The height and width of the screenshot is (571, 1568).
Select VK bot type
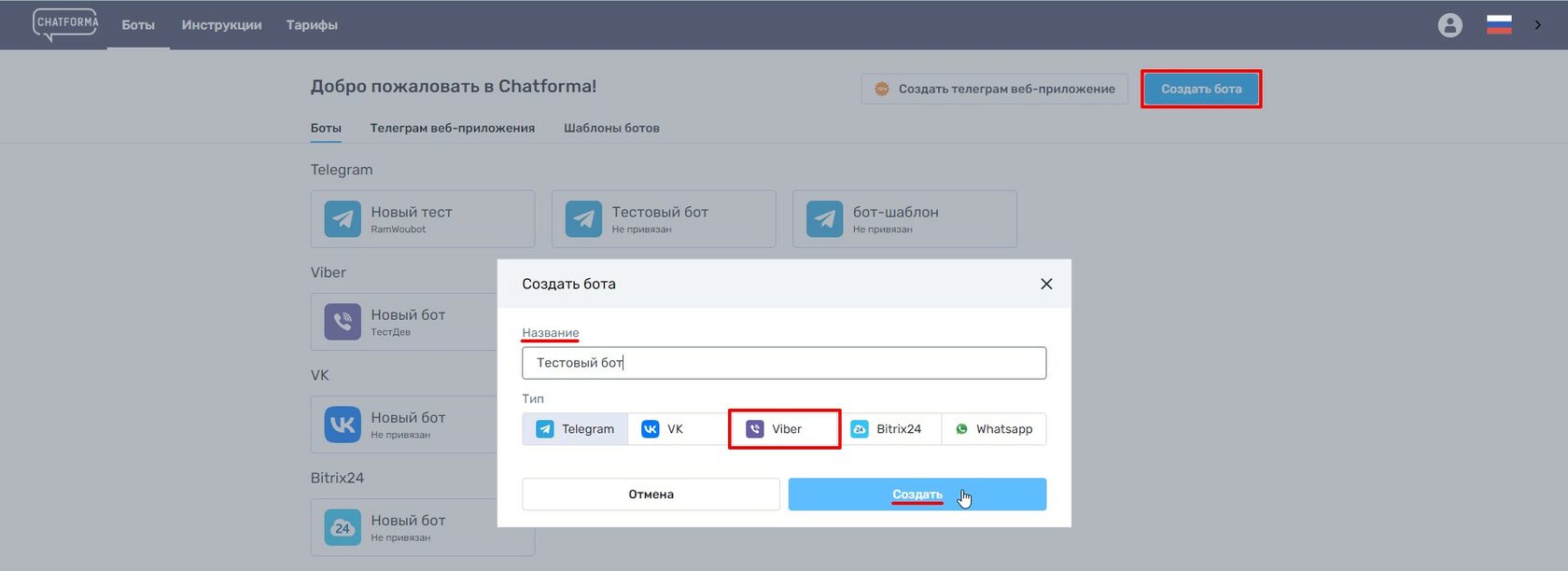(x=679, y=429)
